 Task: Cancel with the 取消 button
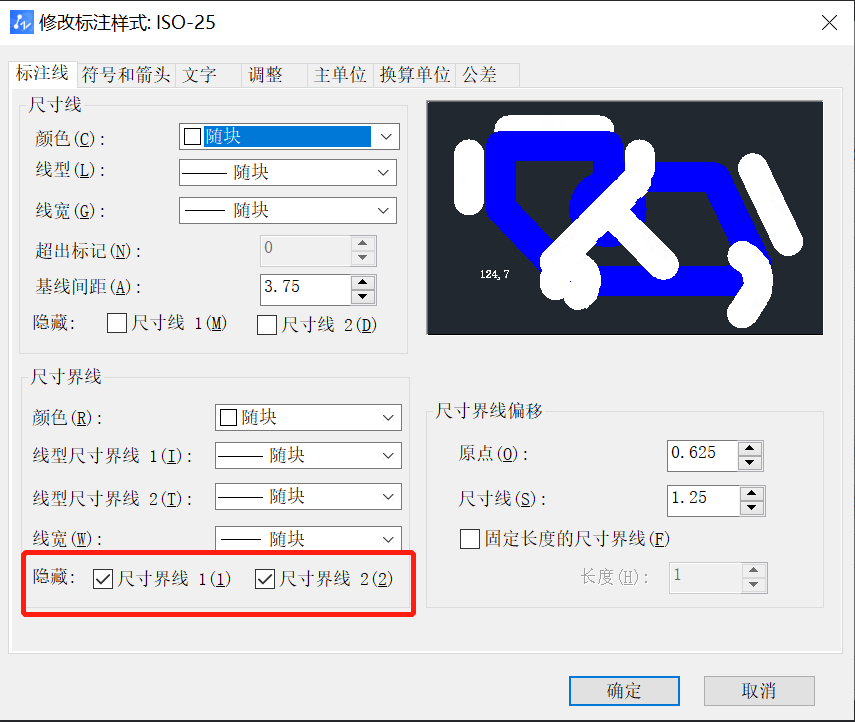click(x=759, y=691)
